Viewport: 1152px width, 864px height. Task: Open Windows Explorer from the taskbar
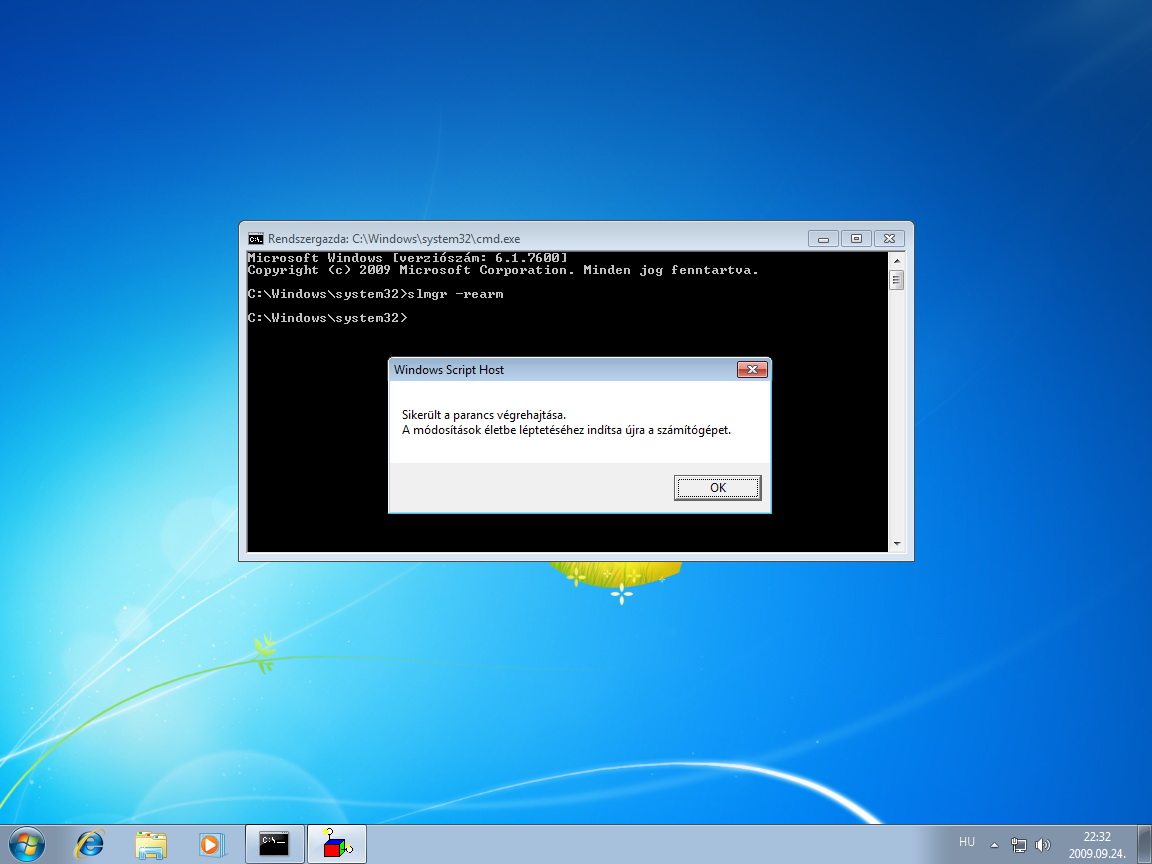click(x=151, y=844)
